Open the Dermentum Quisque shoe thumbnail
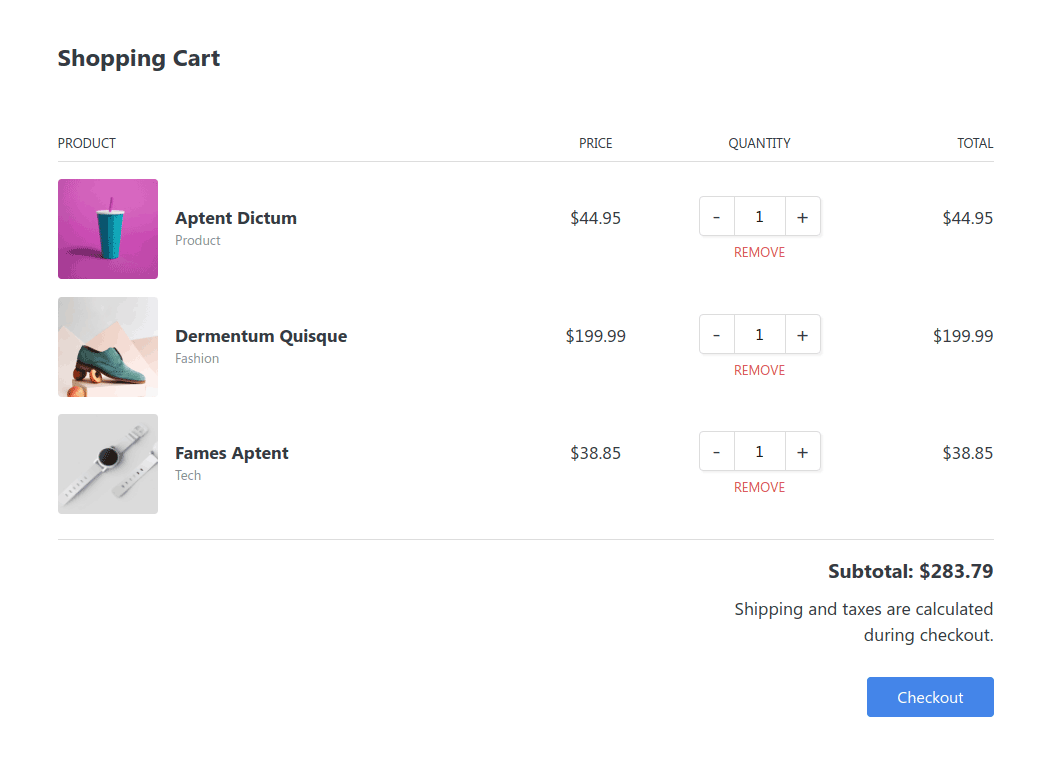This screenshot has width=1052, height=757. 108,347
